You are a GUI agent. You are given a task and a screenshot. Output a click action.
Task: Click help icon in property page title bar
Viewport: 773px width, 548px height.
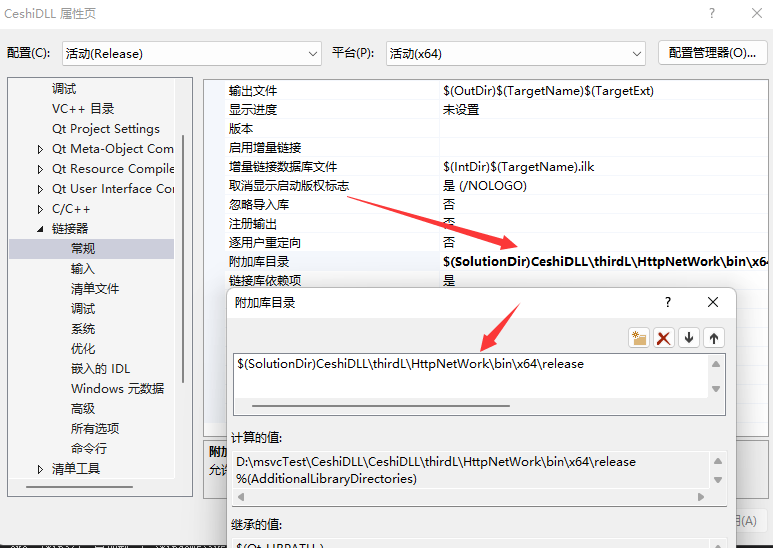[x=711, y=13]
